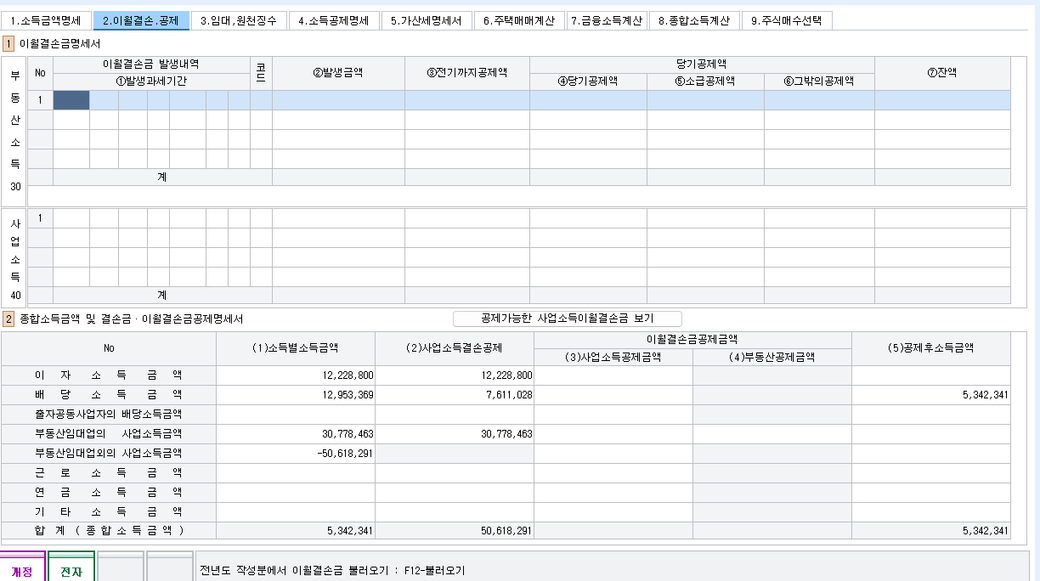Select the 5.가산세명세서 tab
Screen dimensions: 1040x581
click(x=426, y=20)
